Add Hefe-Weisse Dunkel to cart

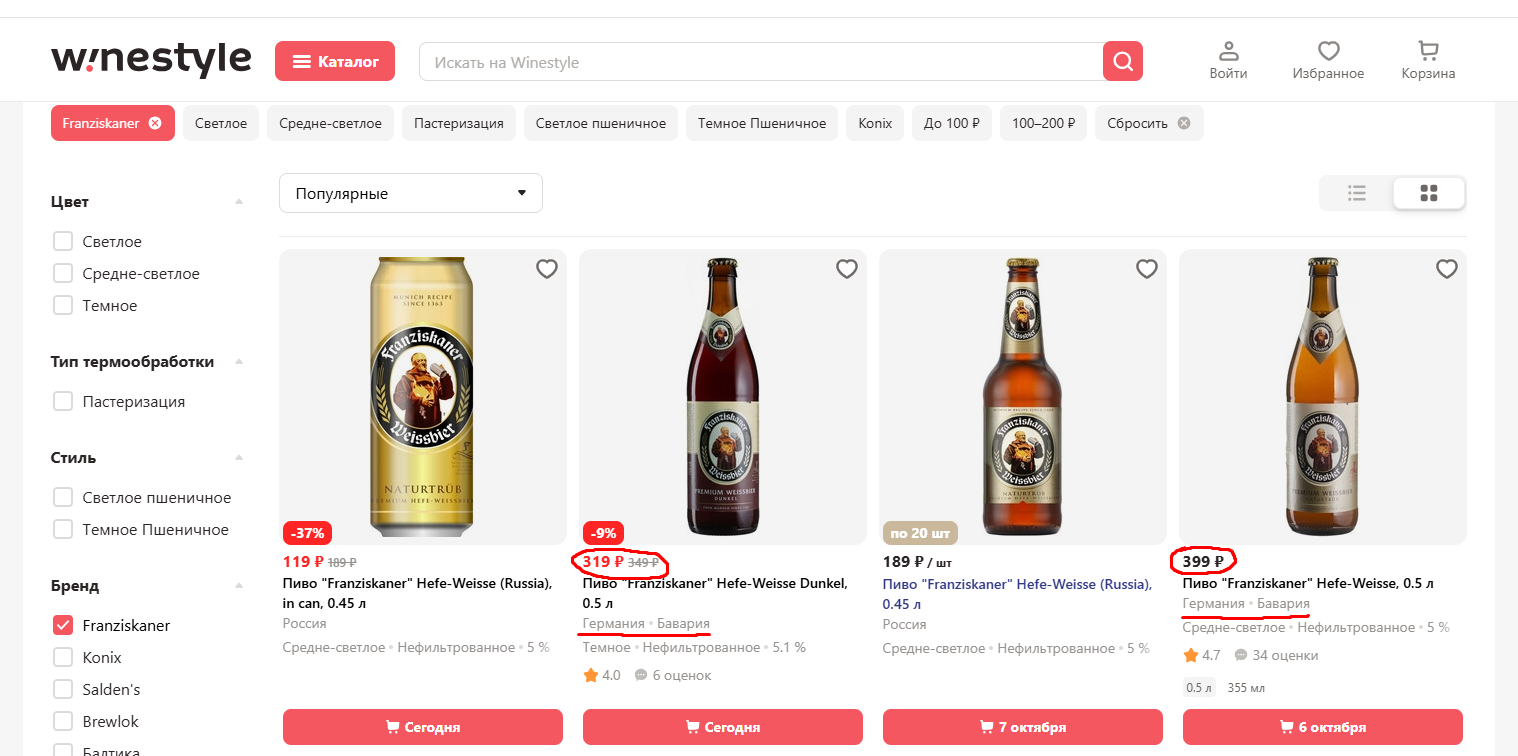[x=723, y=727]
